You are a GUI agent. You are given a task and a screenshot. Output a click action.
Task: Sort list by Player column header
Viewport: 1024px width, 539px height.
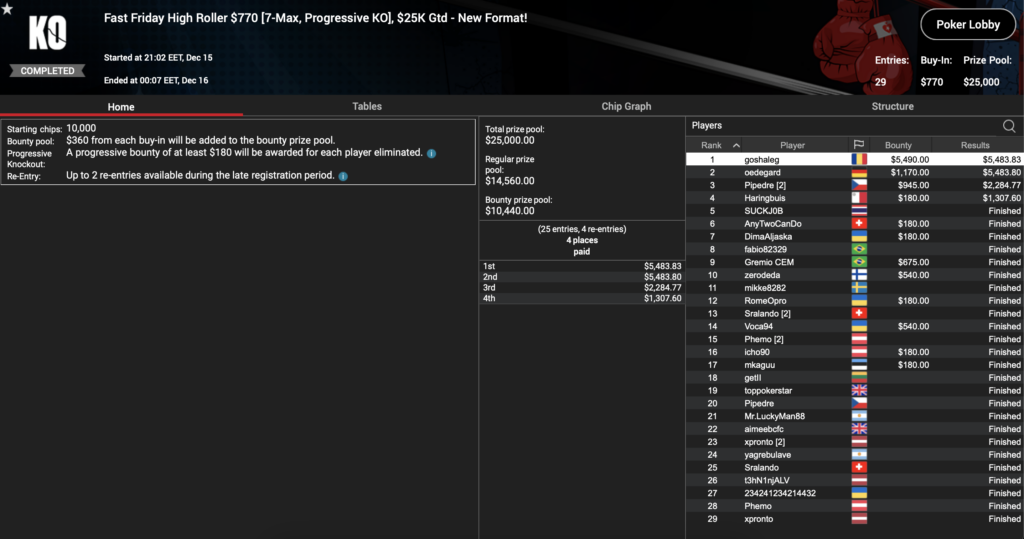click(x=792, y=145)
